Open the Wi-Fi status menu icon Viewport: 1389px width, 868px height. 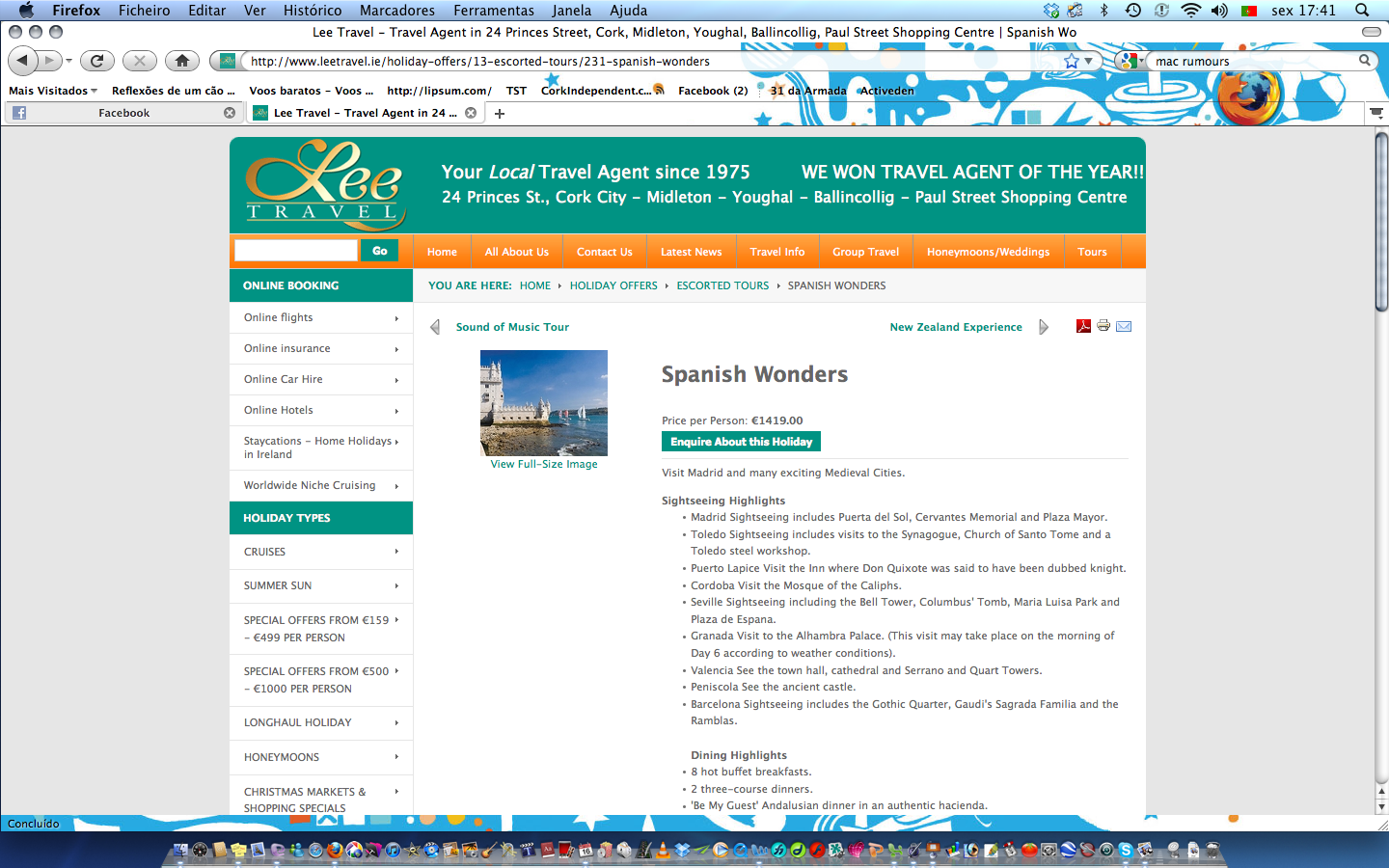(x=1191, y=10)
